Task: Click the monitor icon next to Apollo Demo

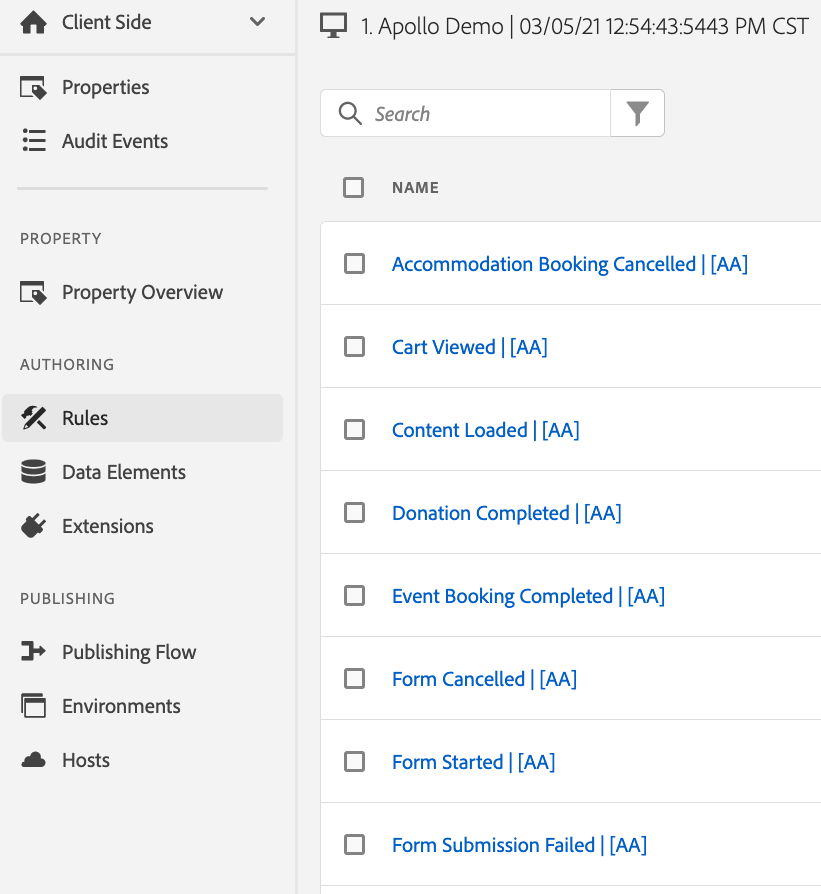Action: (333, 26)
